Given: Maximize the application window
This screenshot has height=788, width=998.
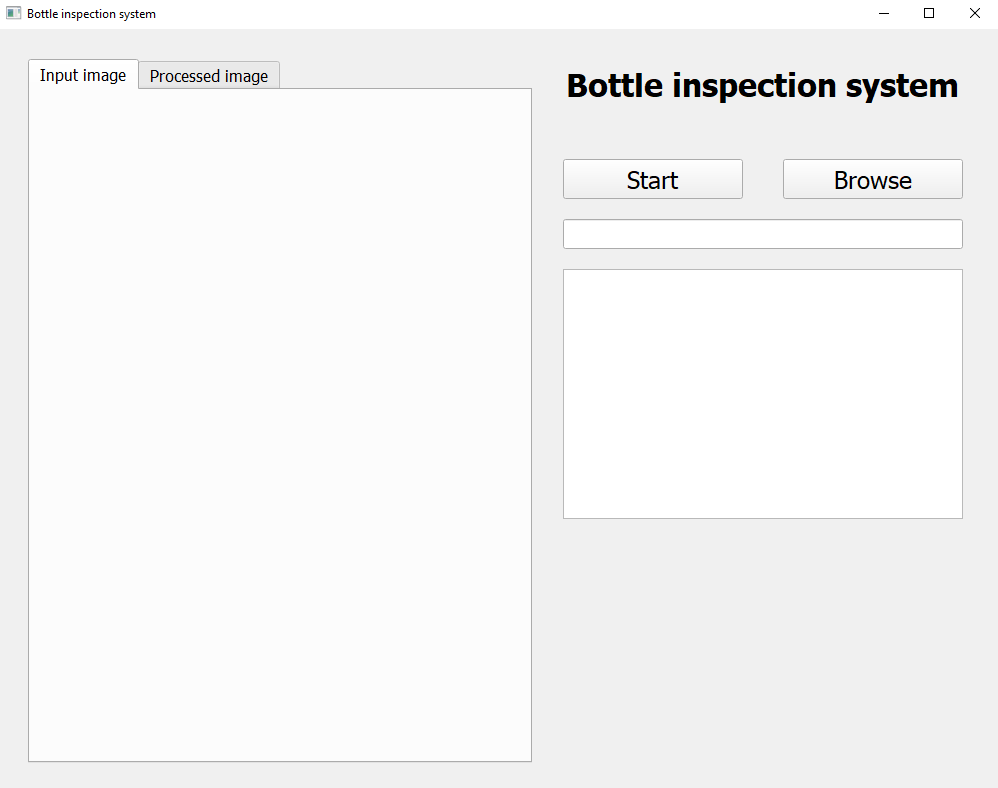Looking at the screenshot, I should [928, 13].
